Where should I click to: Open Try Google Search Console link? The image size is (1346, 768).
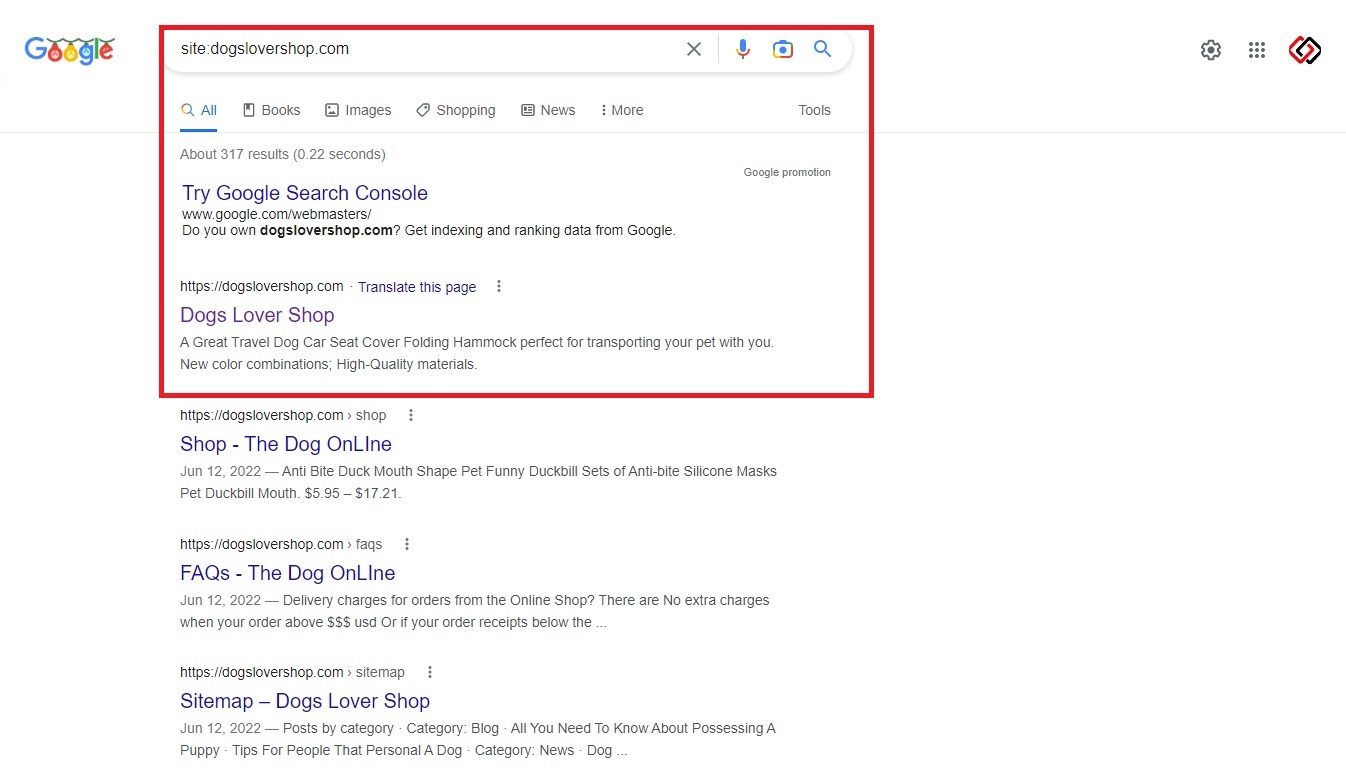(x=305, y=193)
